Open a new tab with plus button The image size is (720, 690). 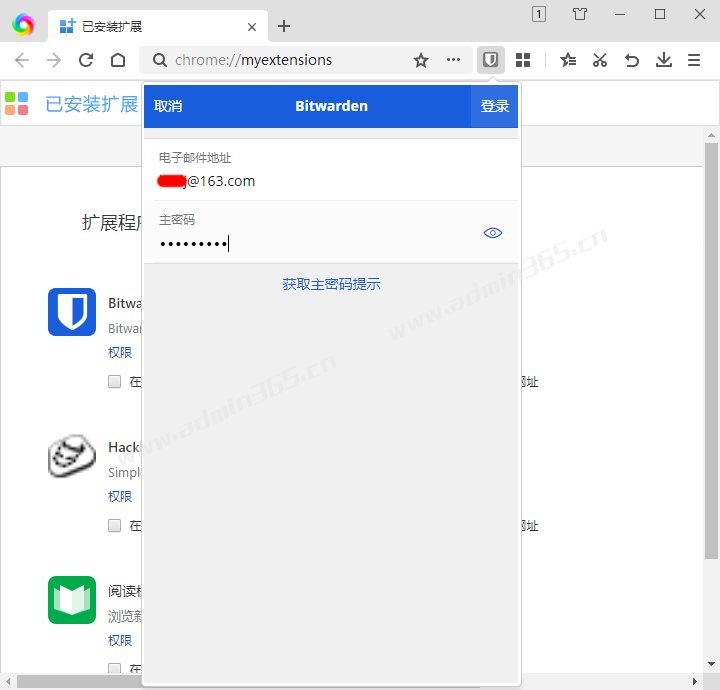[284, 26]
